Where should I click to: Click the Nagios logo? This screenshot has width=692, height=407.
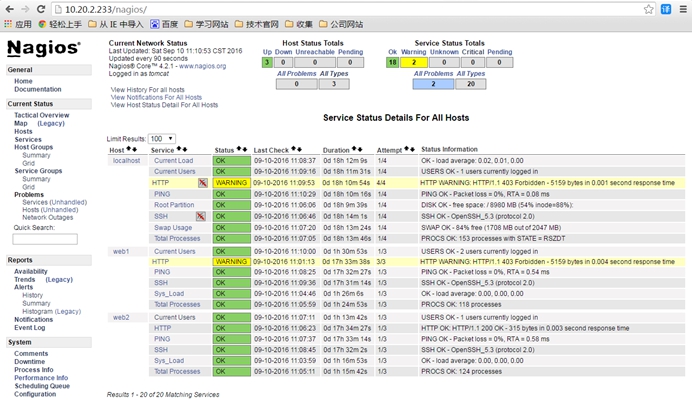[44, 48]
